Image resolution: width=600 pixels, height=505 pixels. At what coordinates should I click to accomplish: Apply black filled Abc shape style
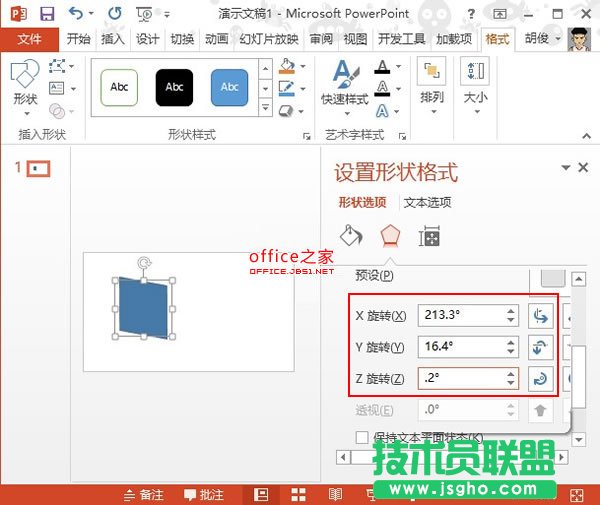pos(174,88)
